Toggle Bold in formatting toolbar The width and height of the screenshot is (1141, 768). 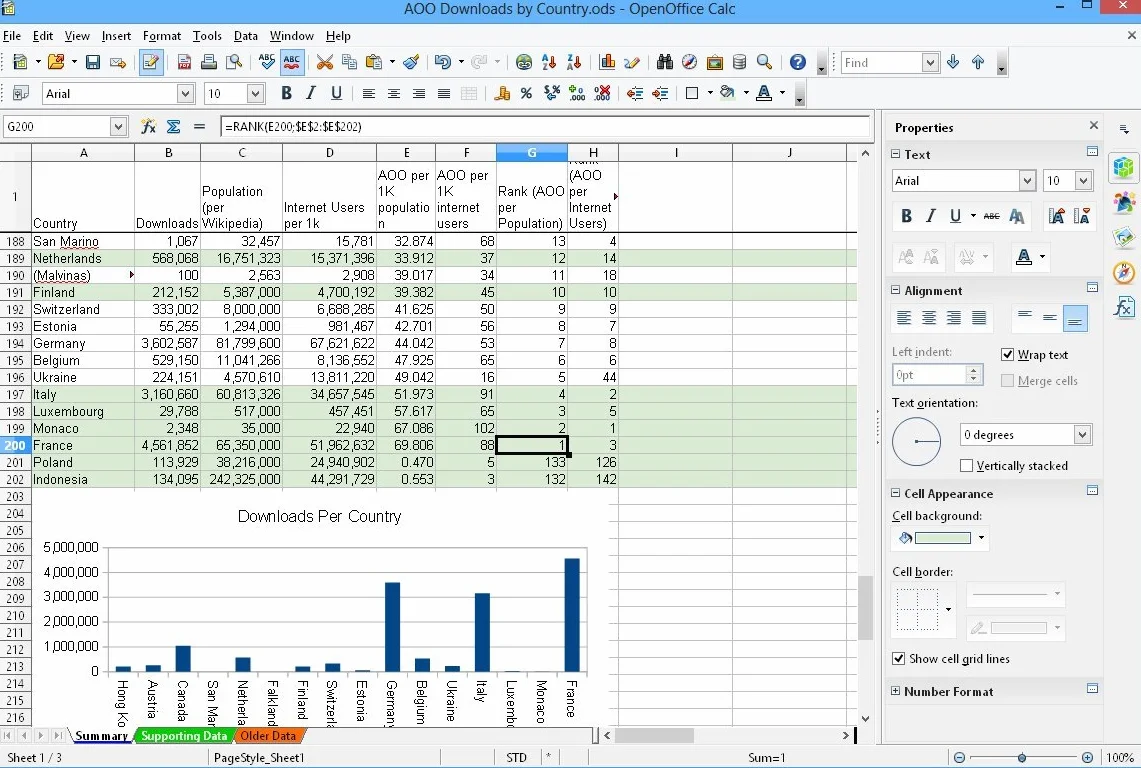point(287,93)
